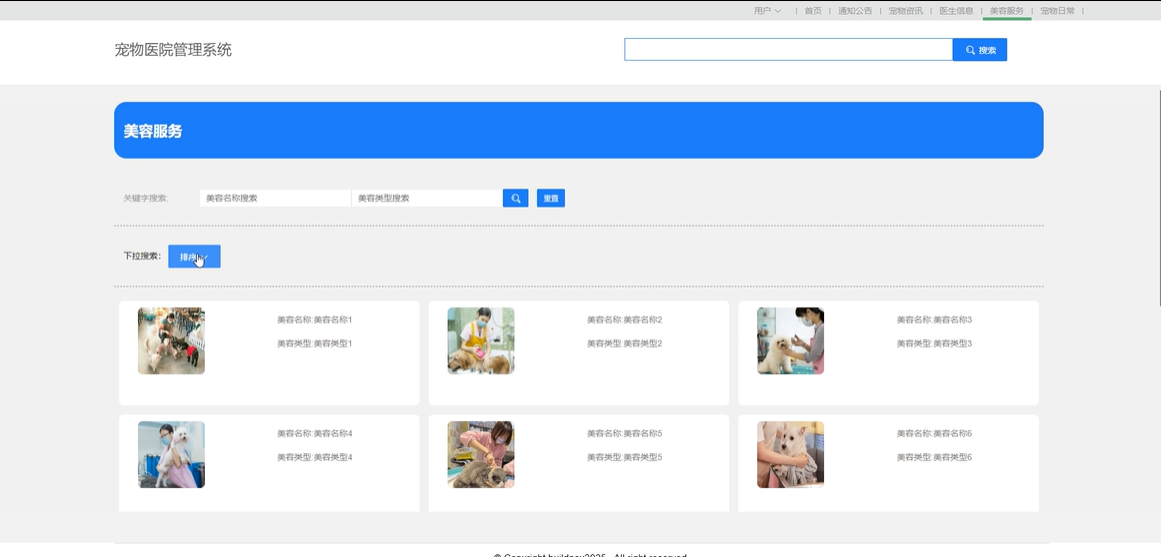Click the magnifier keyword search button
The height and width of the screenshot is (557, 1161).
(x=515, y=198)
